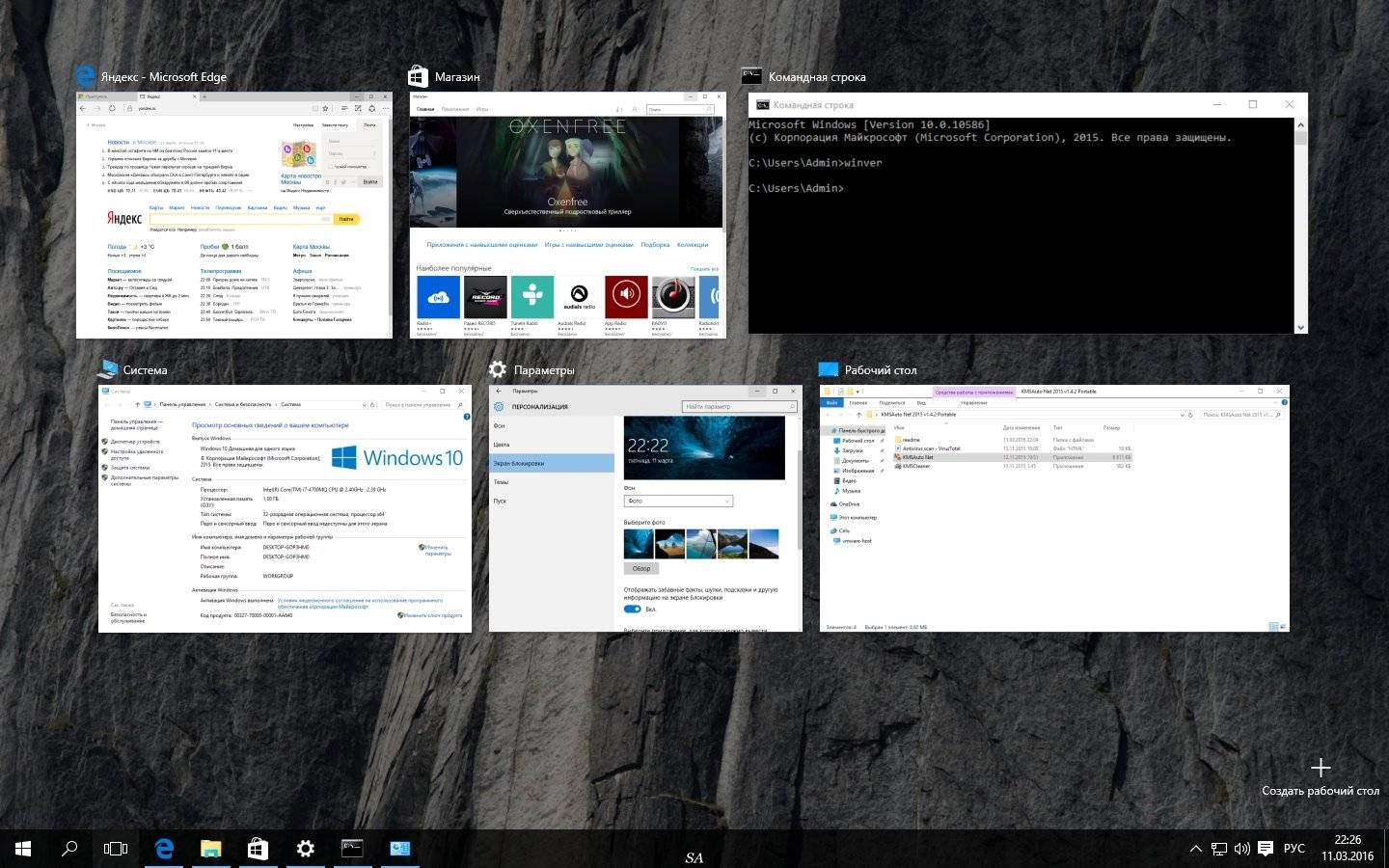Click the taskbar search magnifier icon
The height and width of the screenshot is (868, 1389).
[x=69, y=849]
